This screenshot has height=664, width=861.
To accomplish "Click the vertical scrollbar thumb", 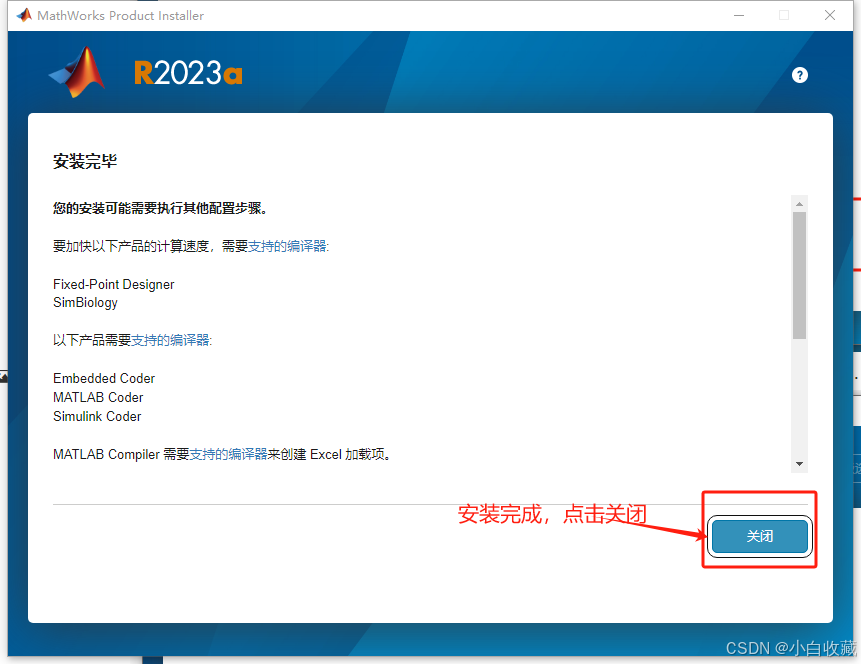I will click(x=800, y=275).
